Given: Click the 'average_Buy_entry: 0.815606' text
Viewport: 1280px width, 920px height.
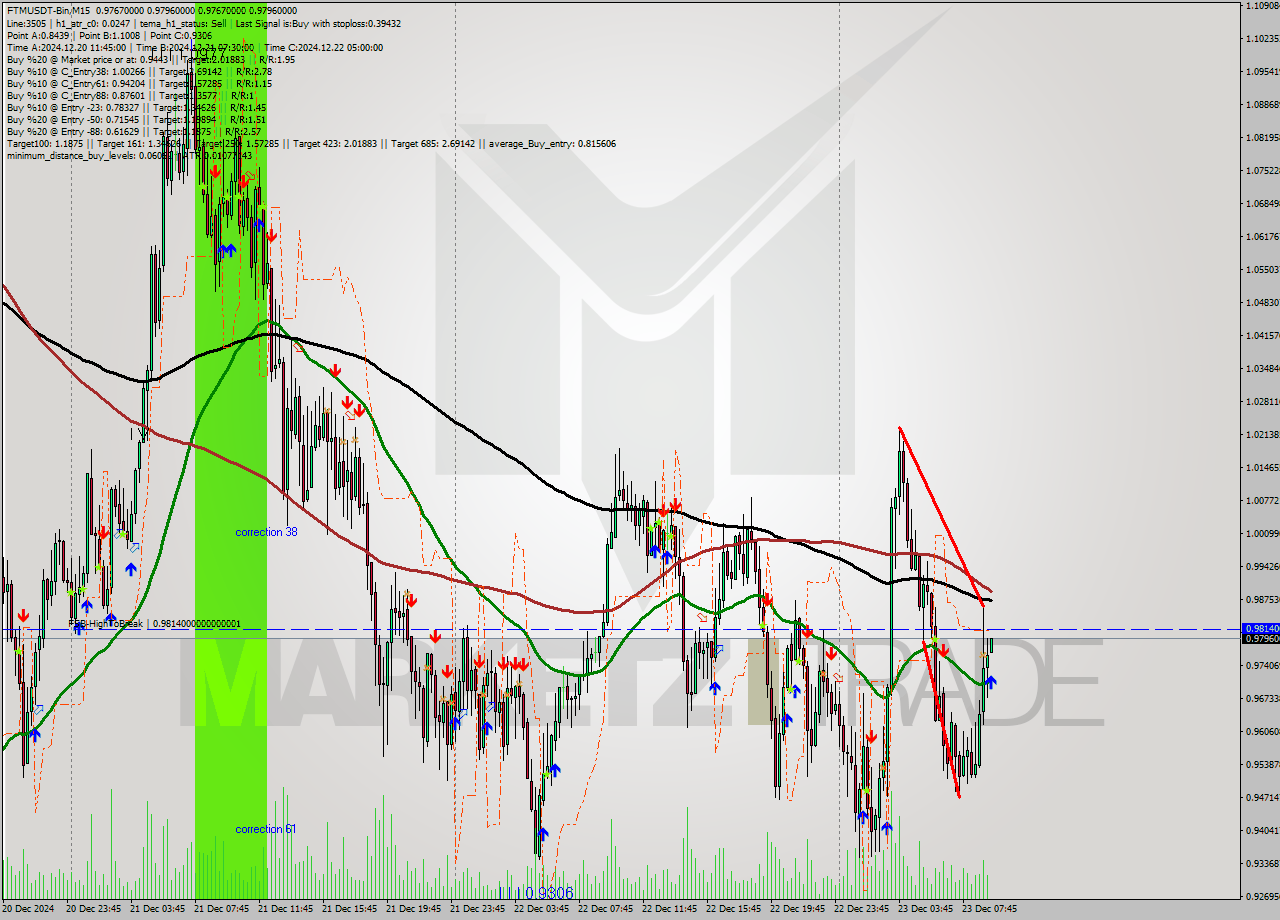Looking at the screenshot, I should click(552, 144).
